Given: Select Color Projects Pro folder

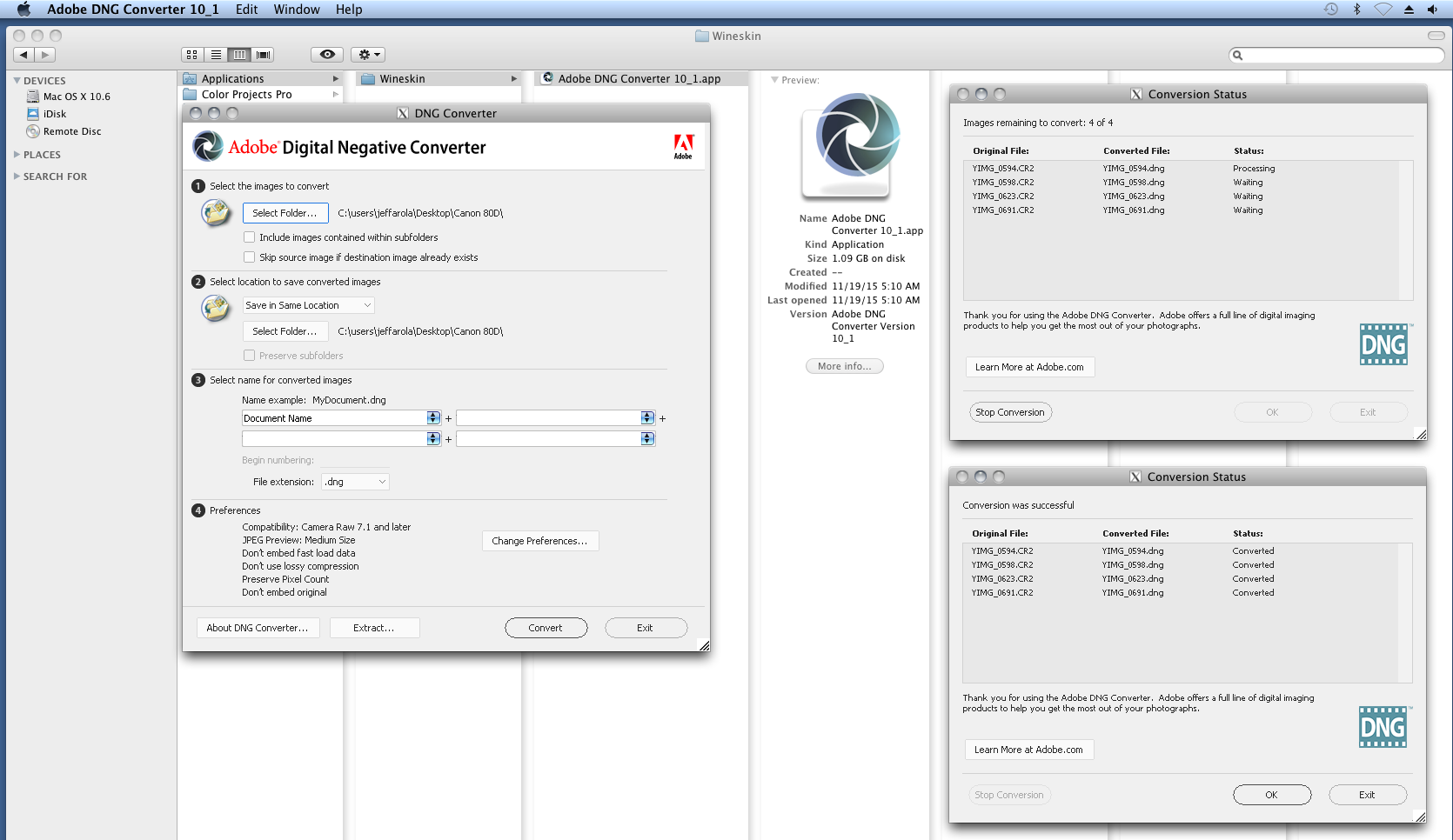Looking at the screenshot, I should coord(261,94).
